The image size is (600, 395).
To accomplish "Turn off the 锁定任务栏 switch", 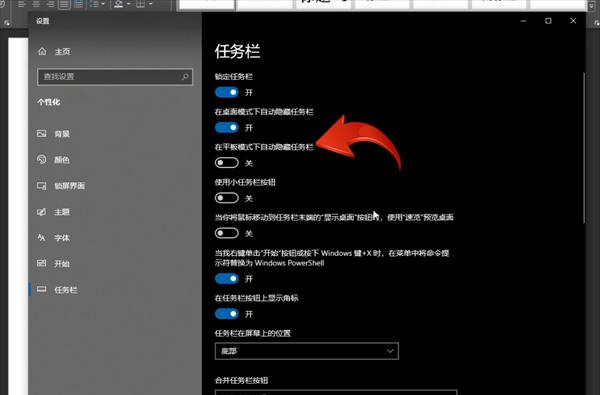I will tap(227, 92).
